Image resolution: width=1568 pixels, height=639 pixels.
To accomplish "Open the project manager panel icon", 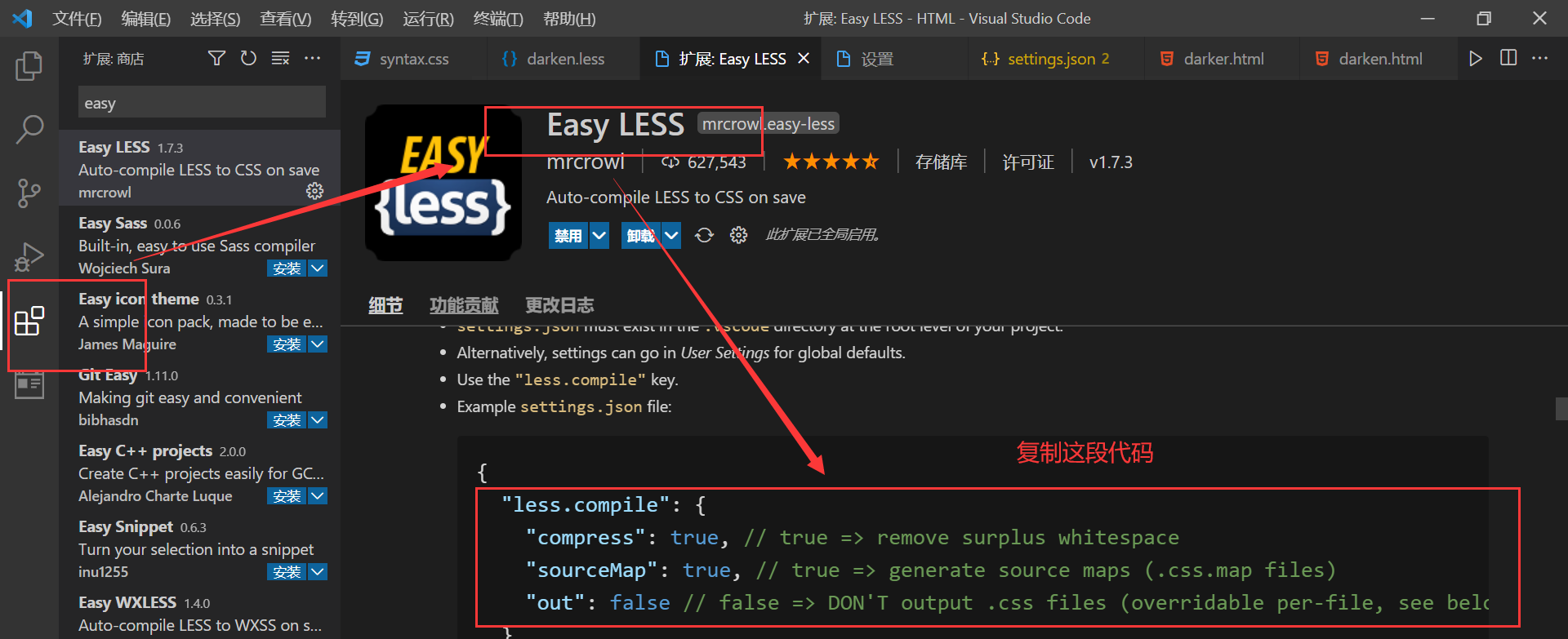I will (x=29, y=384).
